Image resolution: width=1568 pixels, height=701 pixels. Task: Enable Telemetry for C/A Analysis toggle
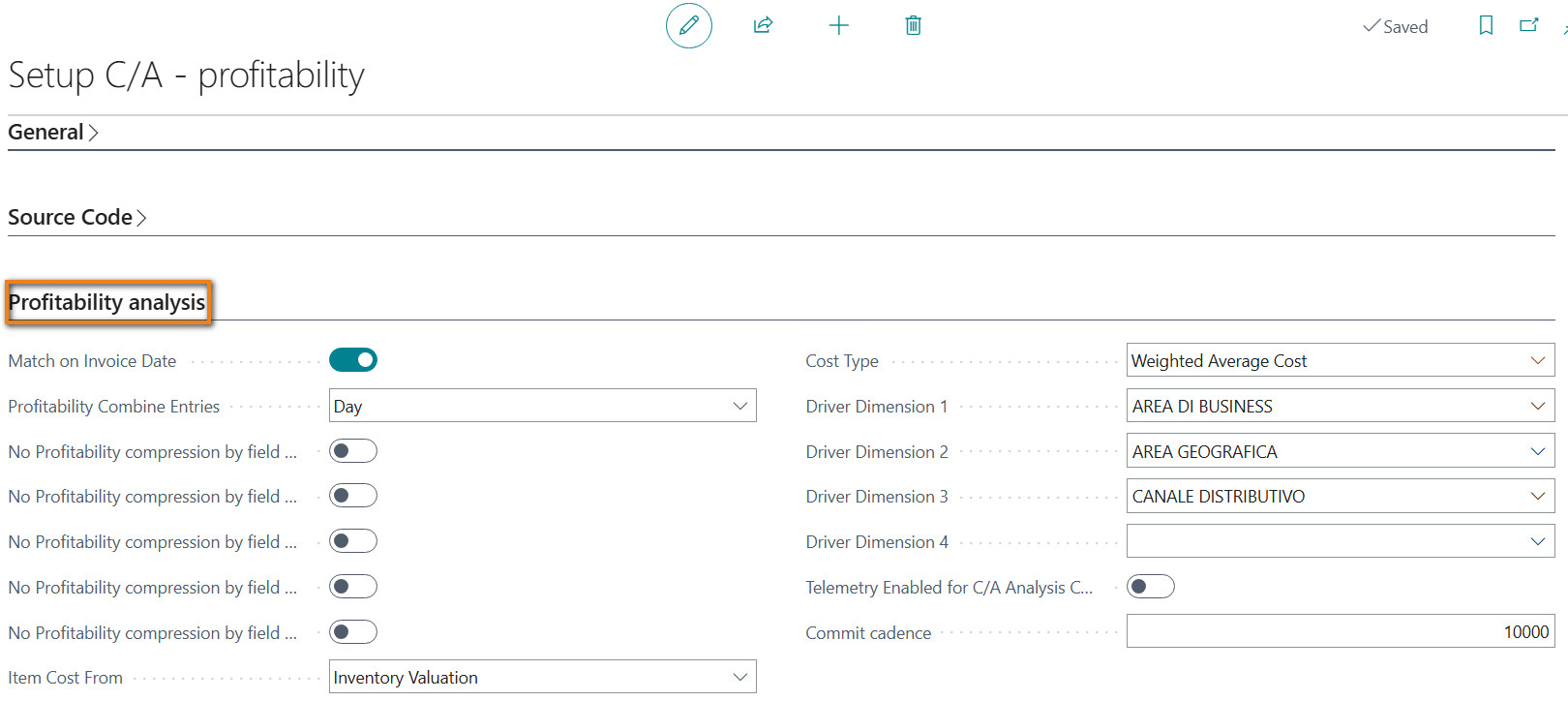pos(1151,587)
